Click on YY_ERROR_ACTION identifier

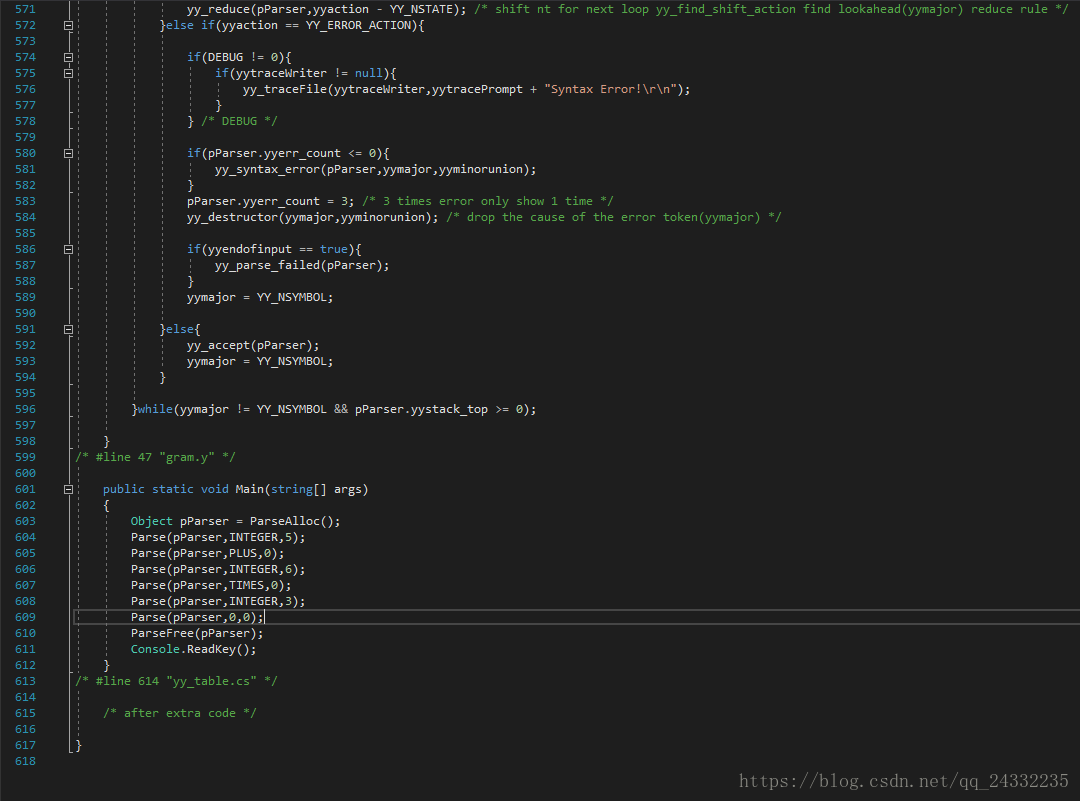(x=358, y=25)
